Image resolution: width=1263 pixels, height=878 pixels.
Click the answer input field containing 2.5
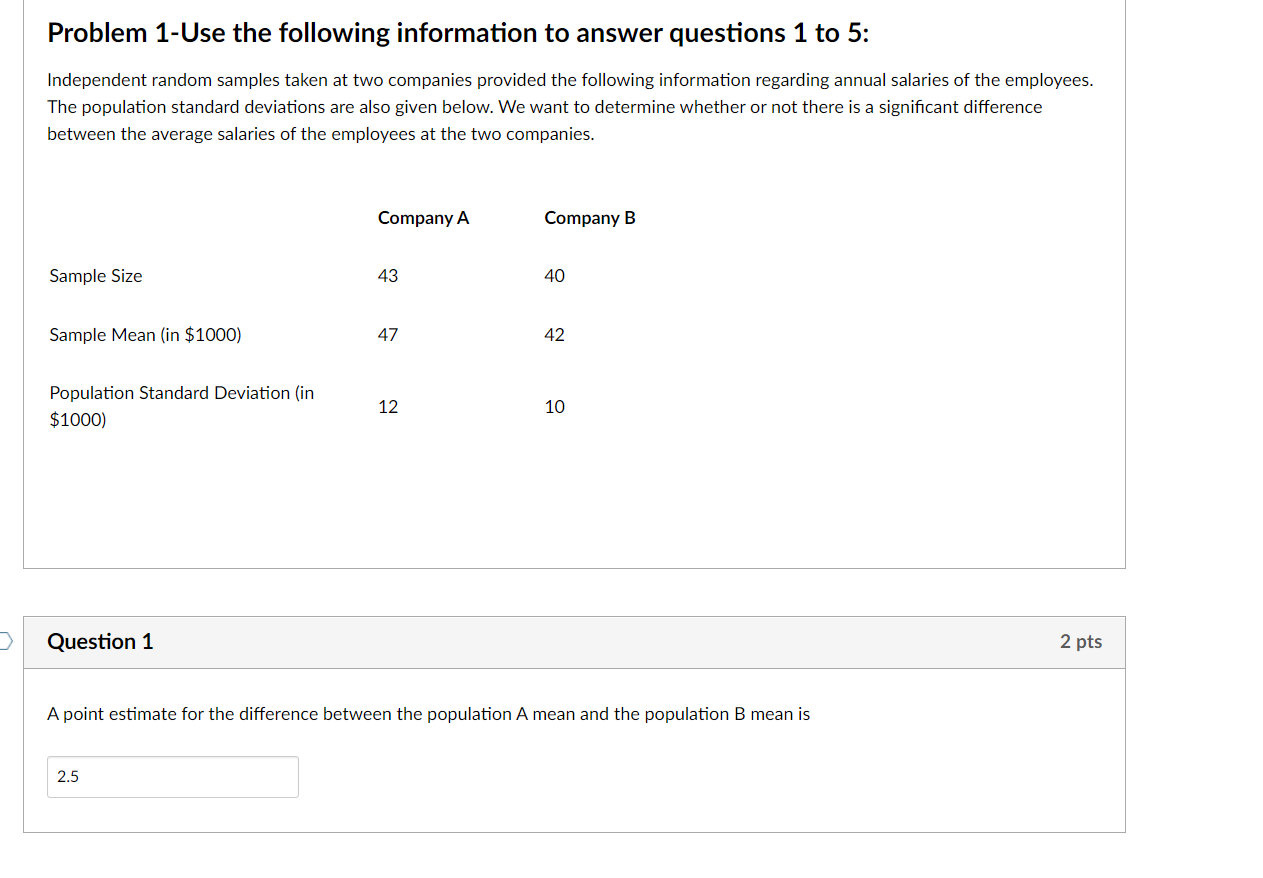[172, 777]
